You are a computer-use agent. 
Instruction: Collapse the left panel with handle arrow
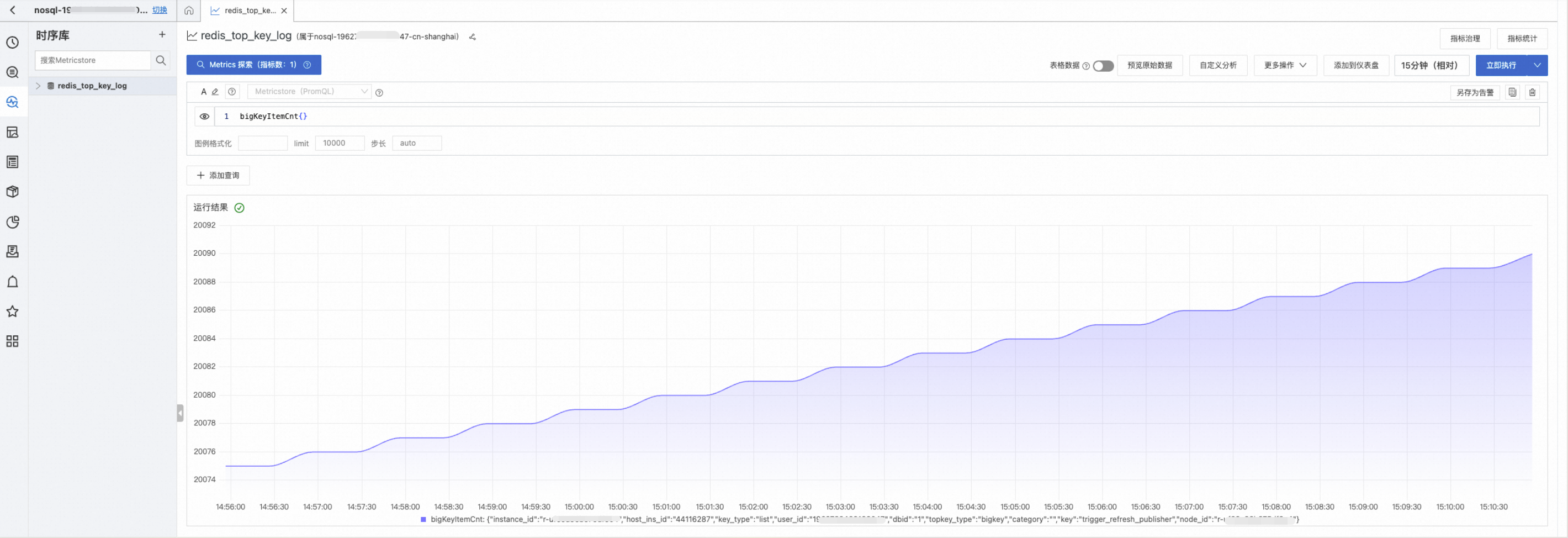coord(180,413)
